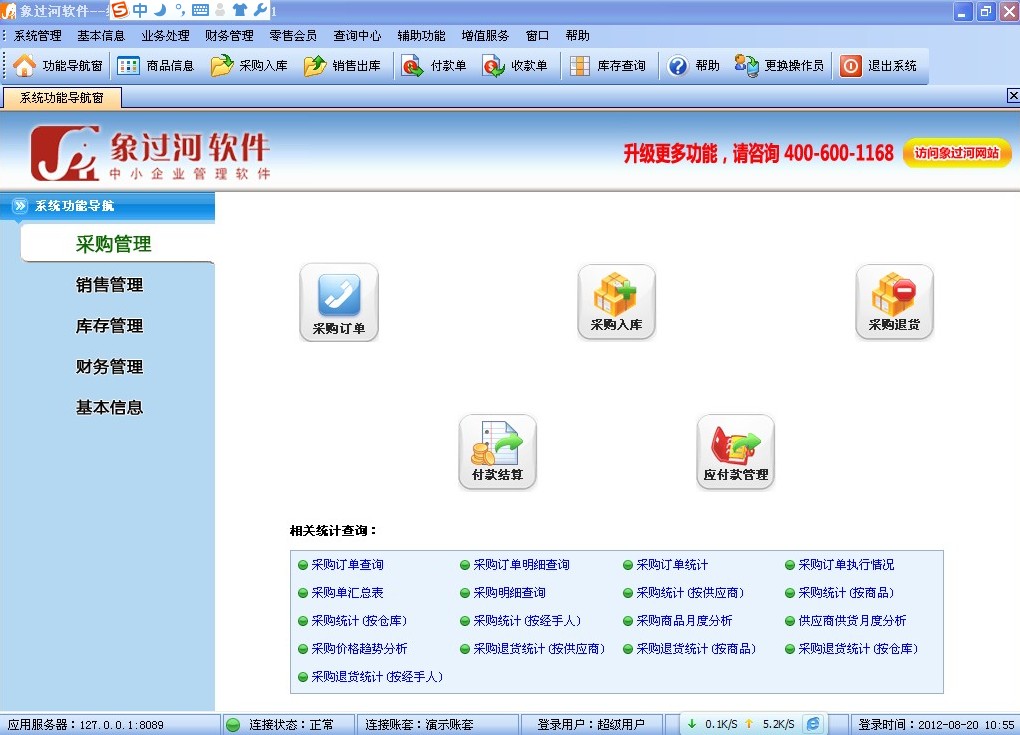The image size is (1020, 735).
Task: Open 采购统计(按供应商) report link
Action: [x=690, y=593]
